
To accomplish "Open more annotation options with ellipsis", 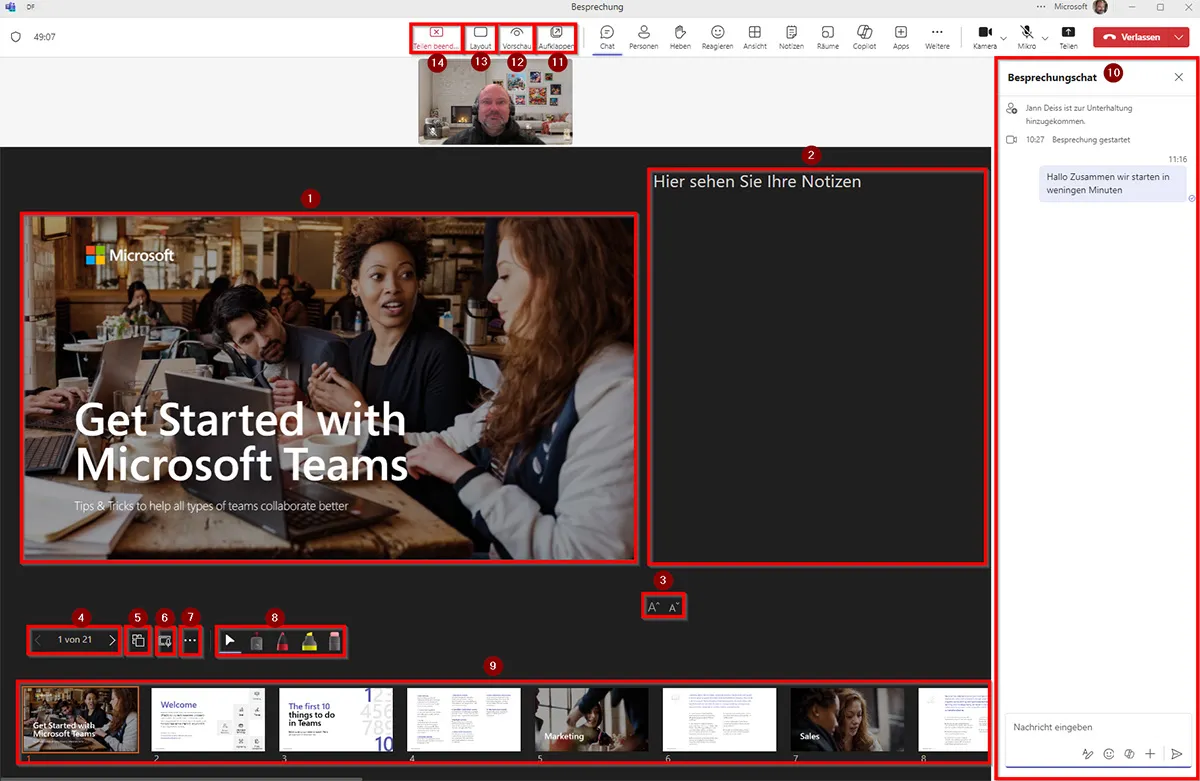I will click(191, 640).
